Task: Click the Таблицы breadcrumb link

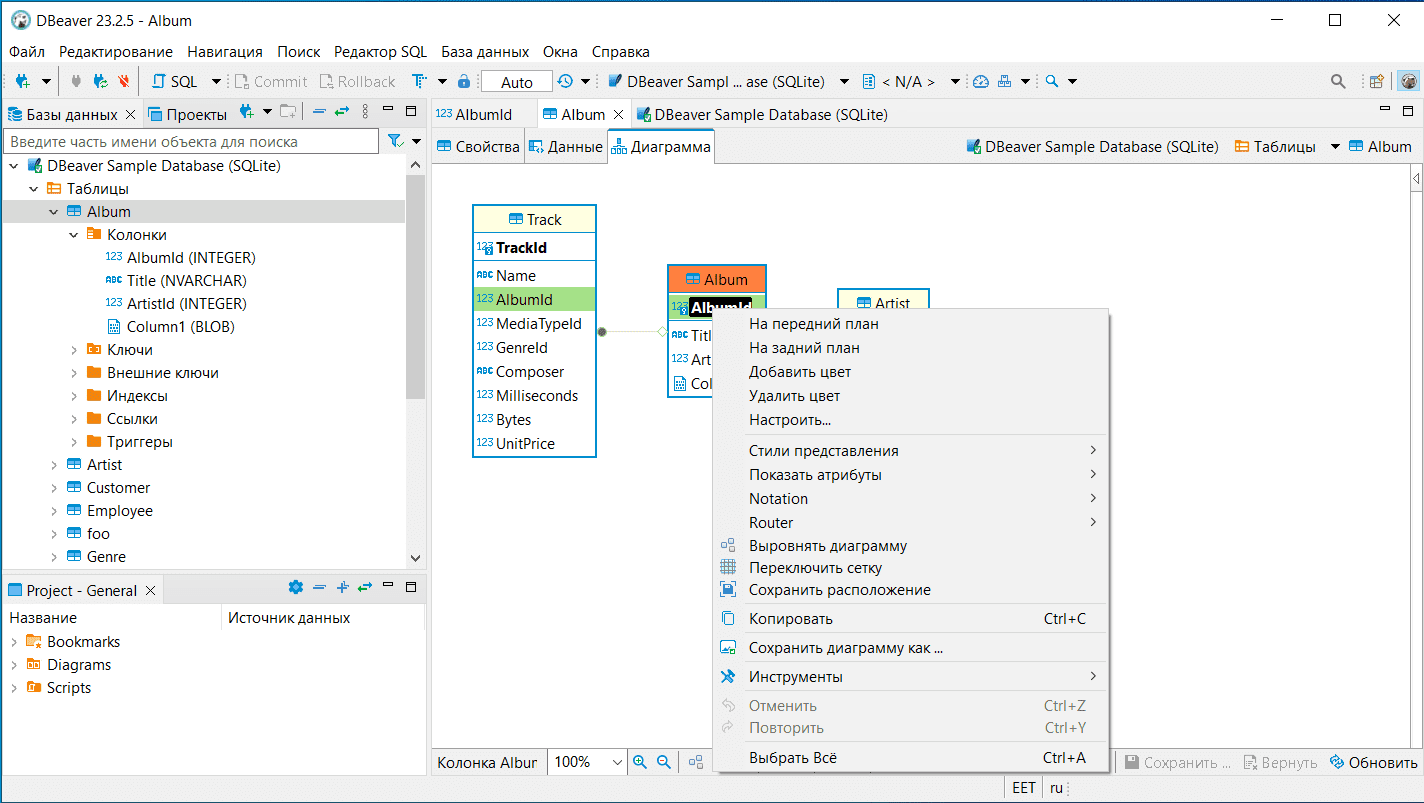Action: click(1275, 147)
